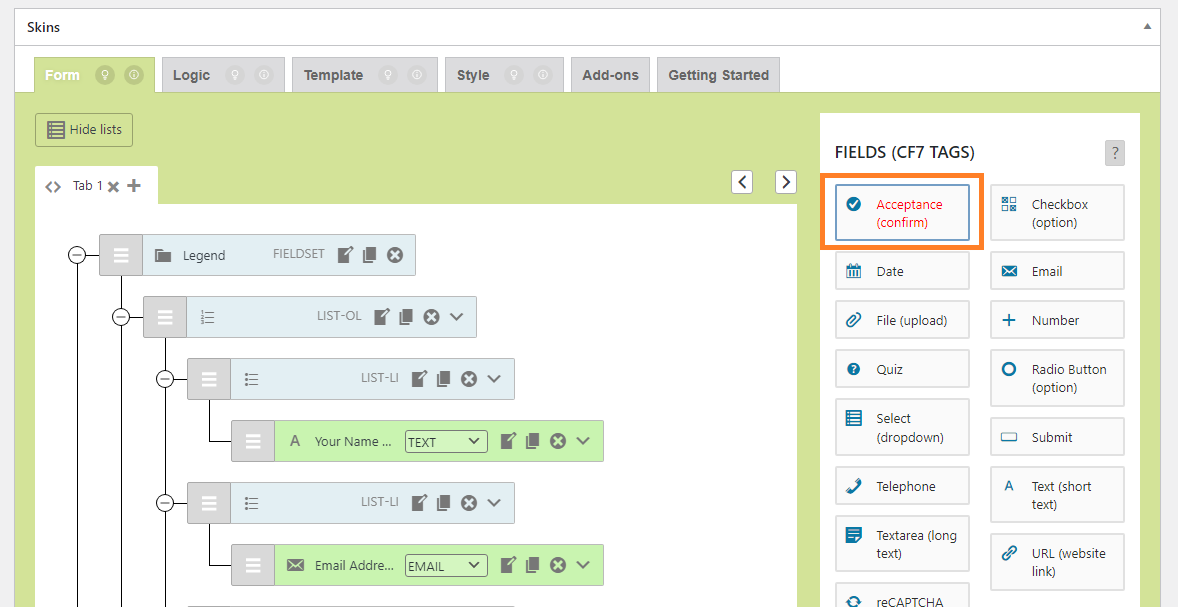The width and height of the screenshot is (1178, 607).
Task: Collapse the Legend fieldset tree node
Action: [x=77, y=255]
